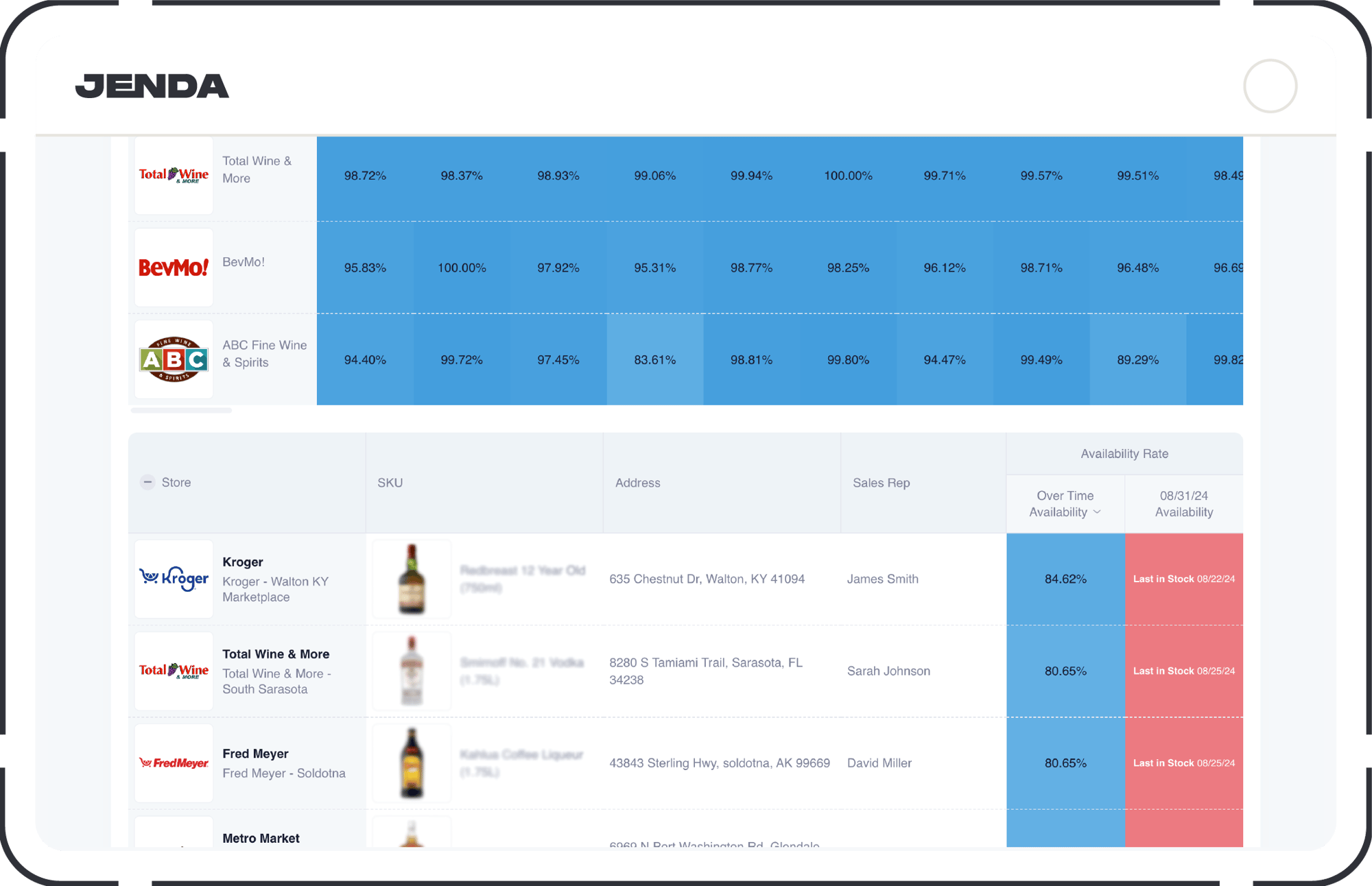Click the BevMo! logo in heatmap
Image resolution: width=1372 pixels, height=886 pixels.
tap(174, 267)
